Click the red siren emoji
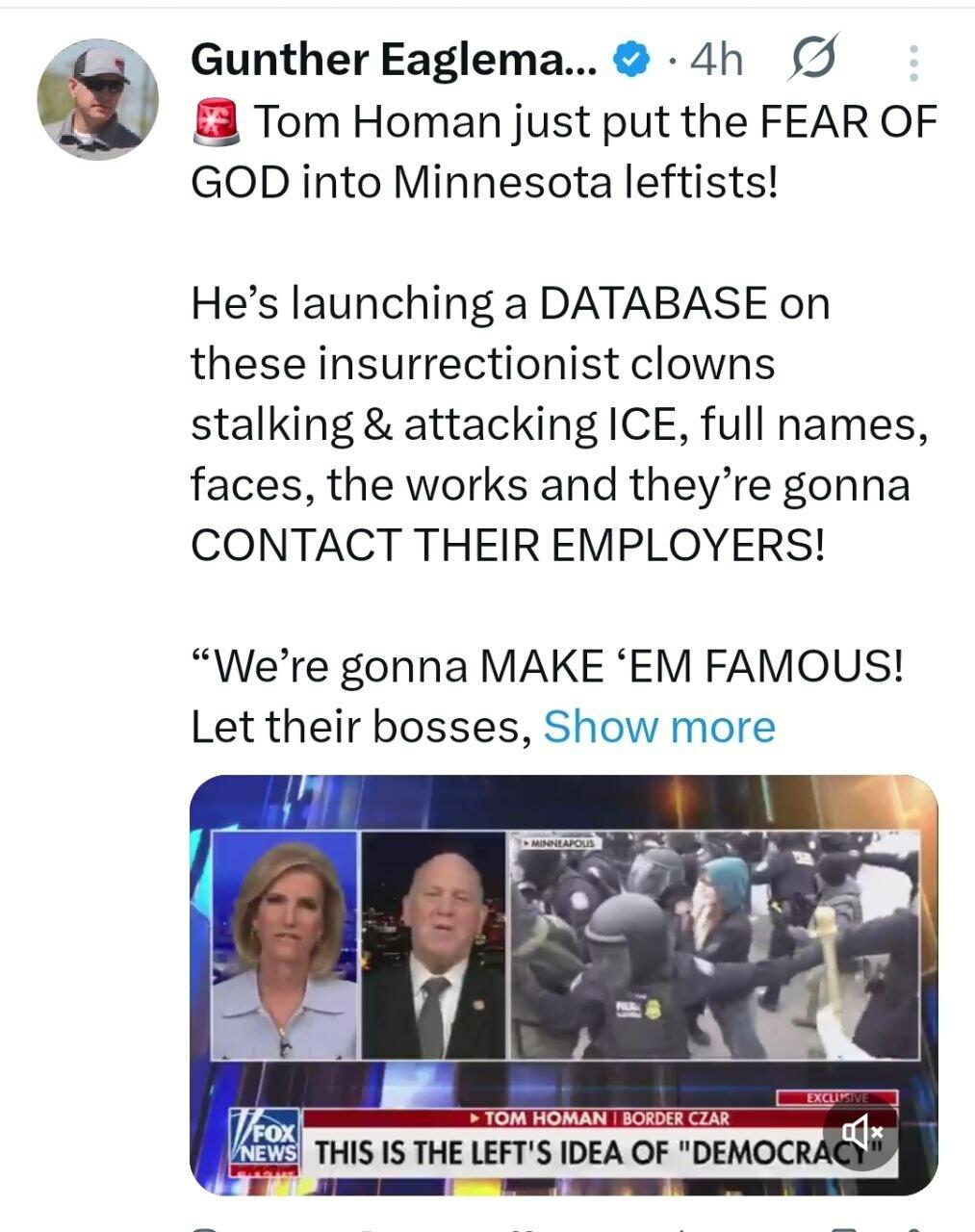Image resolution: width=975 pixels, height=1232 pixels. [x=217, y=123]
